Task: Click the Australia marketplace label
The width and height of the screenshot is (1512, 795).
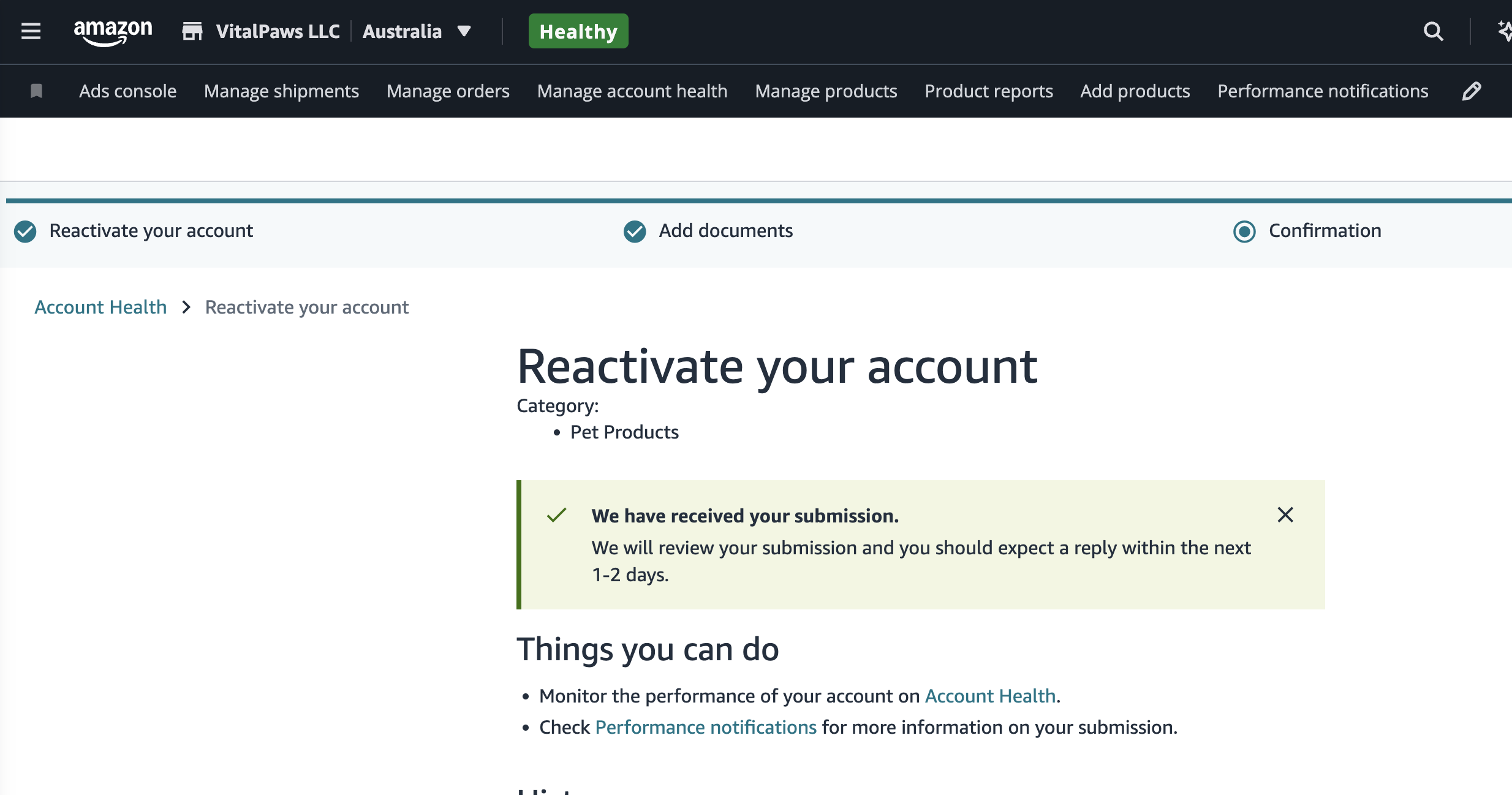Action: (x=402, y=31)
